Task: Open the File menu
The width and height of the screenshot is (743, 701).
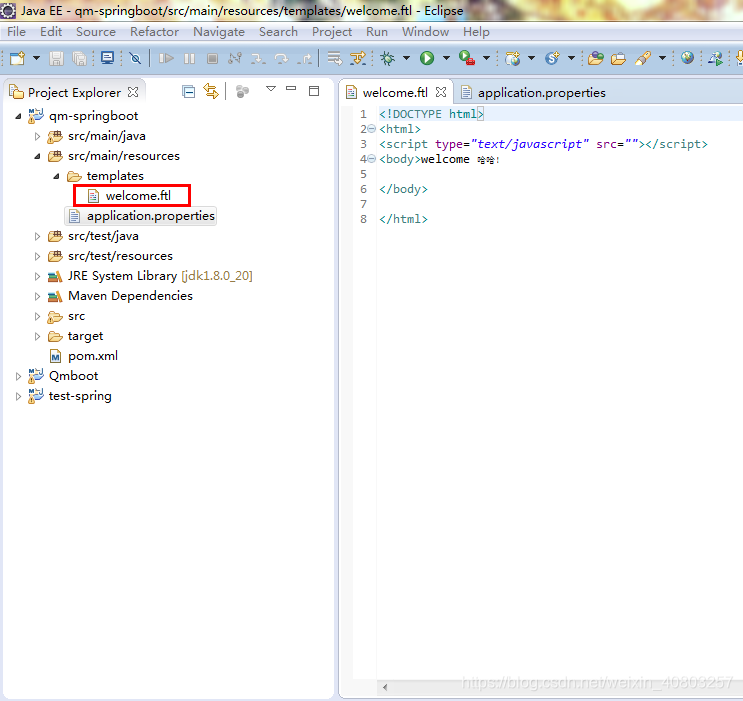Action: (17, 32)
